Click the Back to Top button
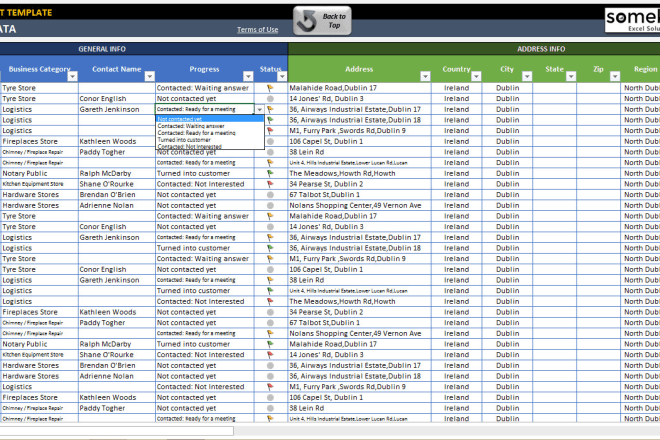Viewport: 660px width, 440px height. pos(322,21)
